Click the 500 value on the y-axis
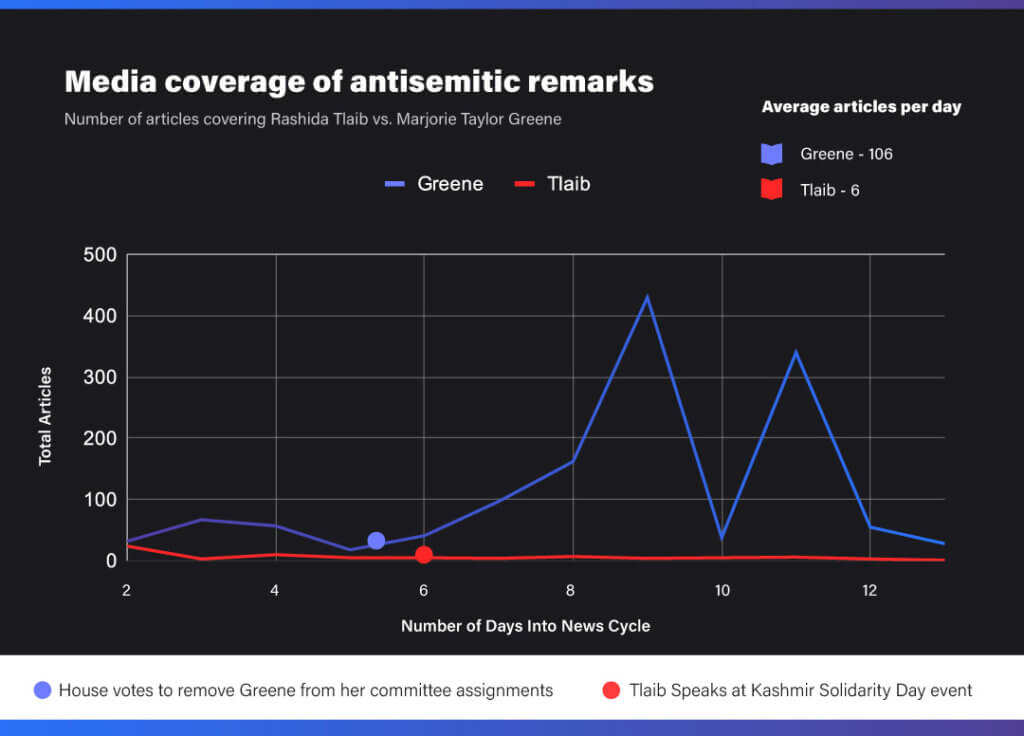 (x=100, y=255)
